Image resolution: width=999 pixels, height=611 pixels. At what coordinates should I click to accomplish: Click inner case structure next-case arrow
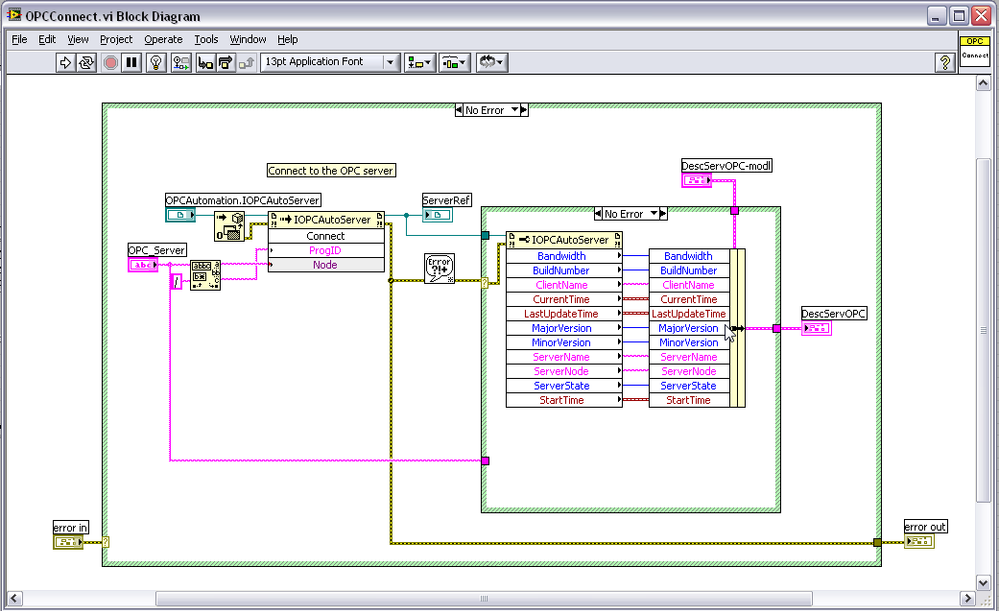[x=663, y=214]
